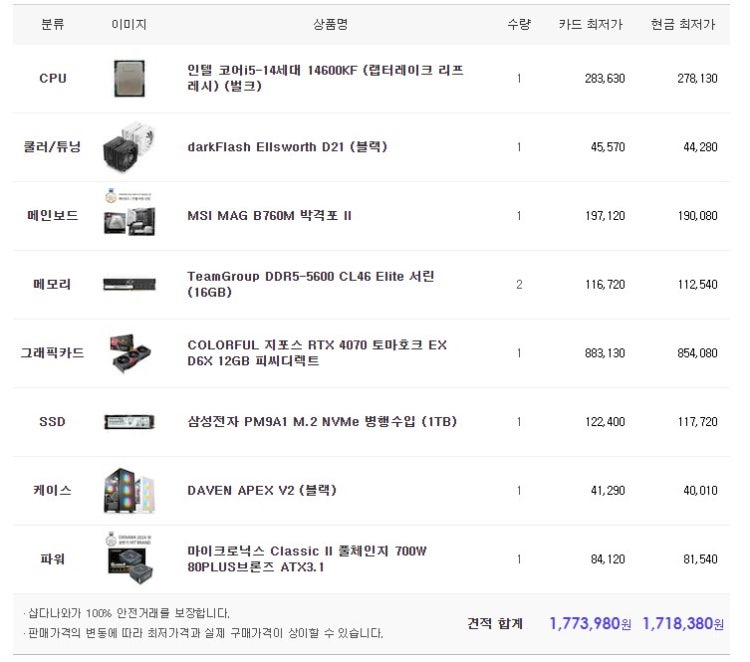Open the MSI MAG B760M 박격포 II link

[269, 216]
